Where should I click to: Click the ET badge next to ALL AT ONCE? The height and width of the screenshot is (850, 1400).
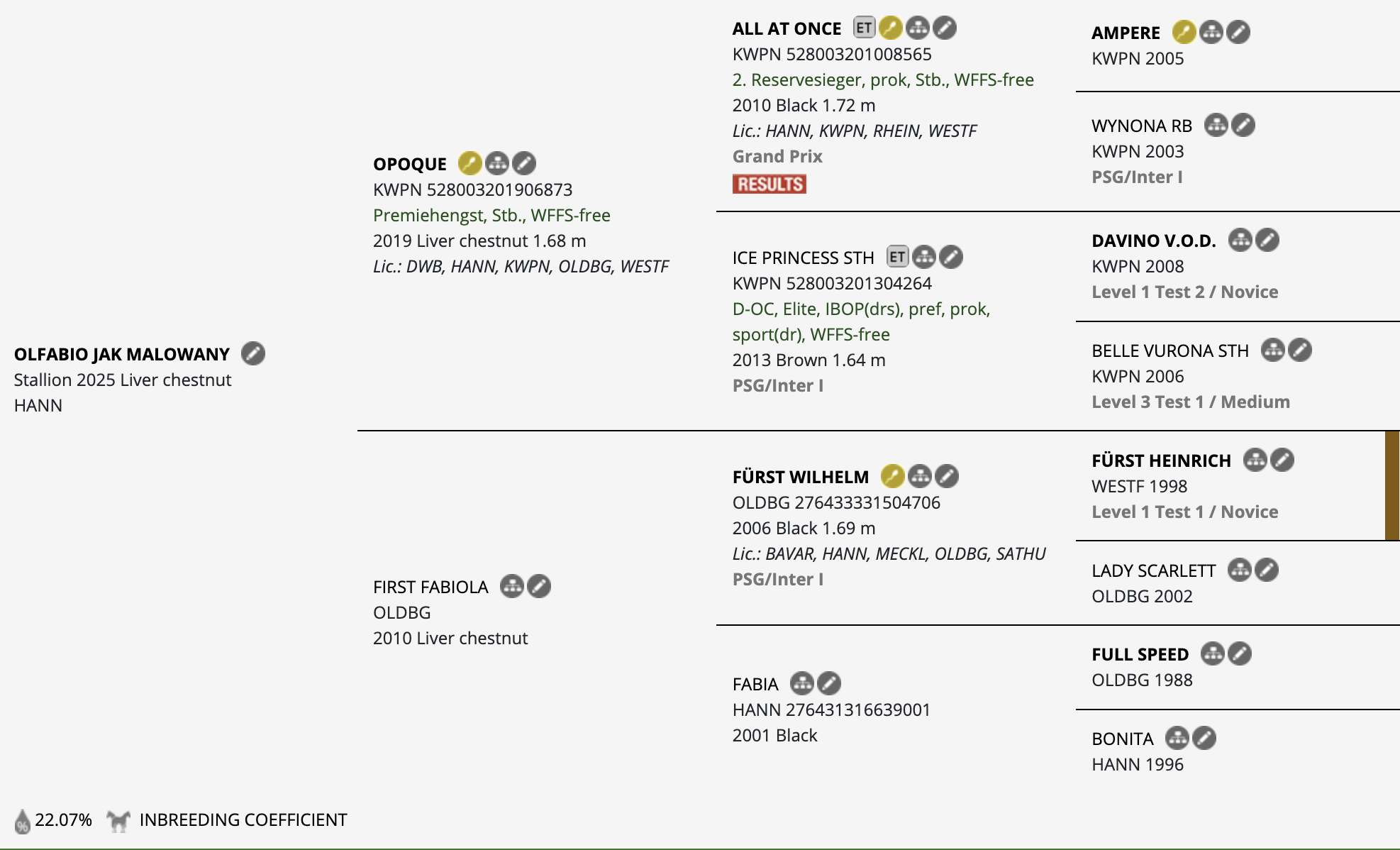864,28
